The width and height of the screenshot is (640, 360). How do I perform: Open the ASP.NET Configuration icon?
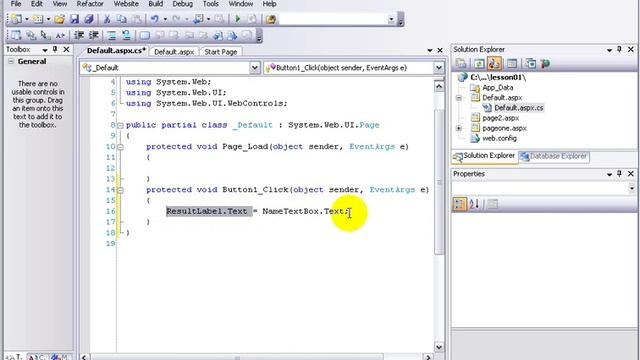(545, 64)
